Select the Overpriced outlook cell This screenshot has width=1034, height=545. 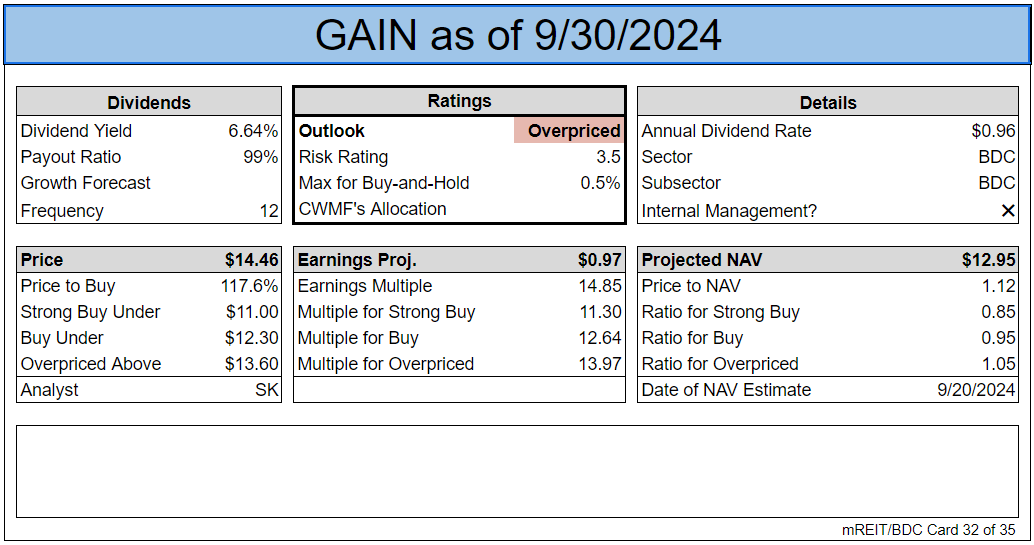568,131
